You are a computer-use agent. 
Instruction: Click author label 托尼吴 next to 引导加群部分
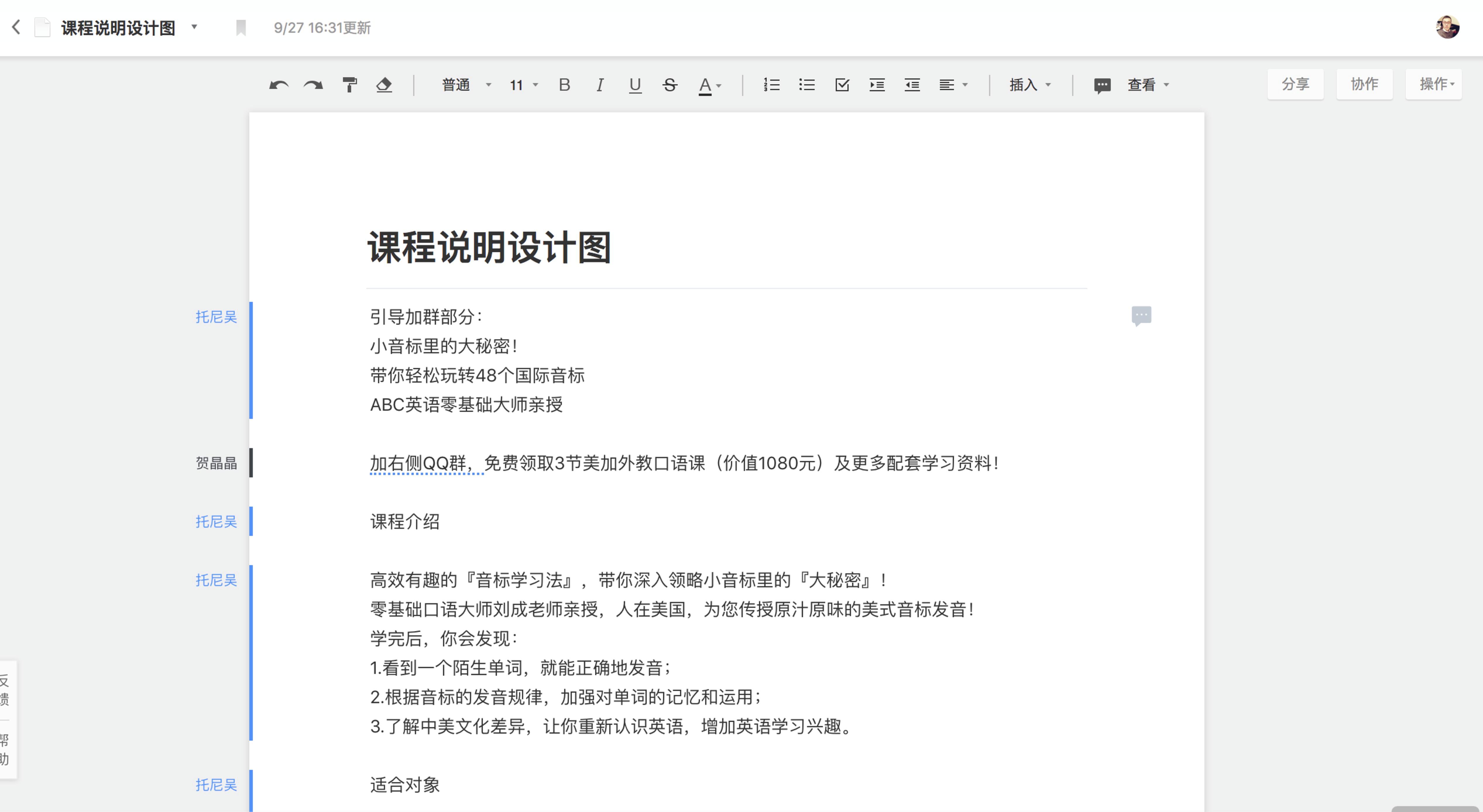(216, 317)
